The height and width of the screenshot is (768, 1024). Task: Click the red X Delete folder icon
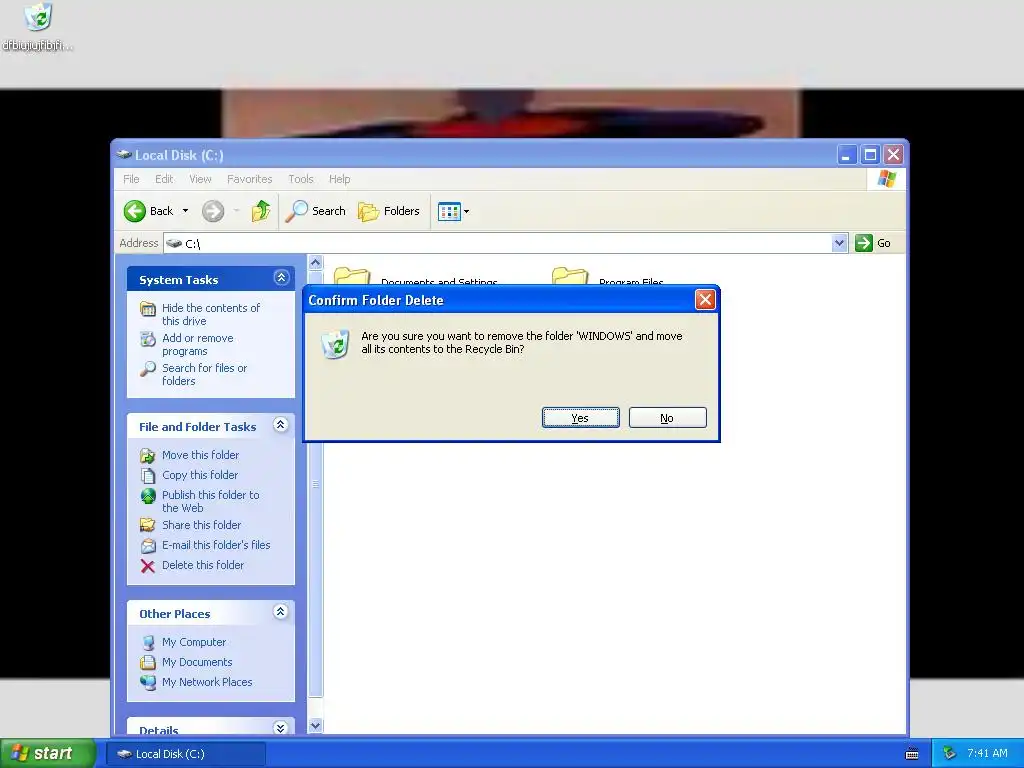[x=148, y=566]
